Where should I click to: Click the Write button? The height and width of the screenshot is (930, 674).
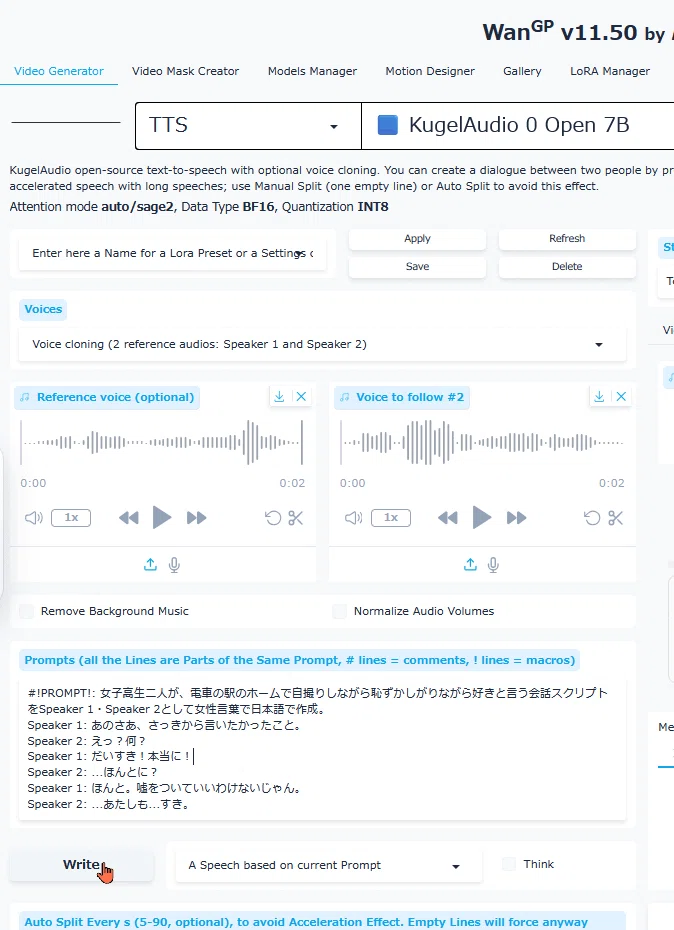(81, 865)
